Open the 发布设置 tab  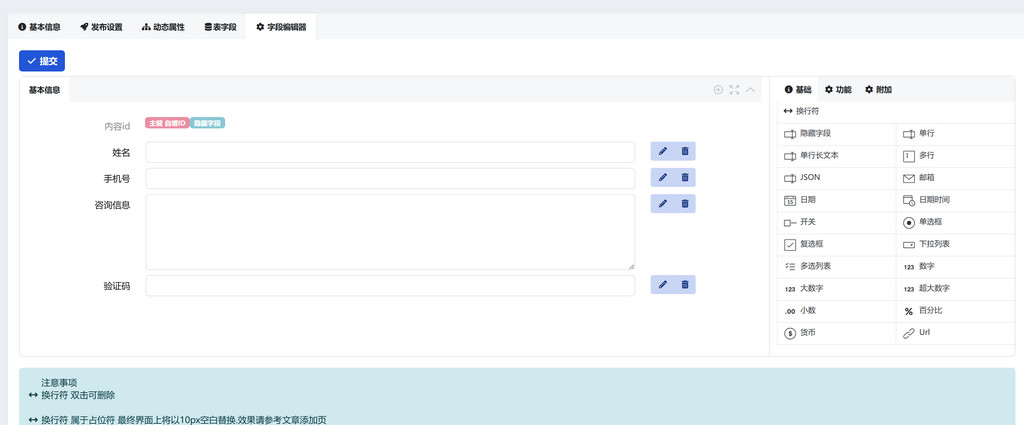(x=101, y=27)
